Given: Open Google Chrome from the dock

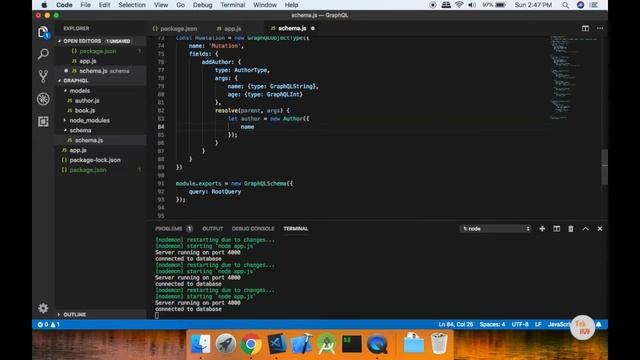Looking at the screenshot, I should click(x=251, y=344).
